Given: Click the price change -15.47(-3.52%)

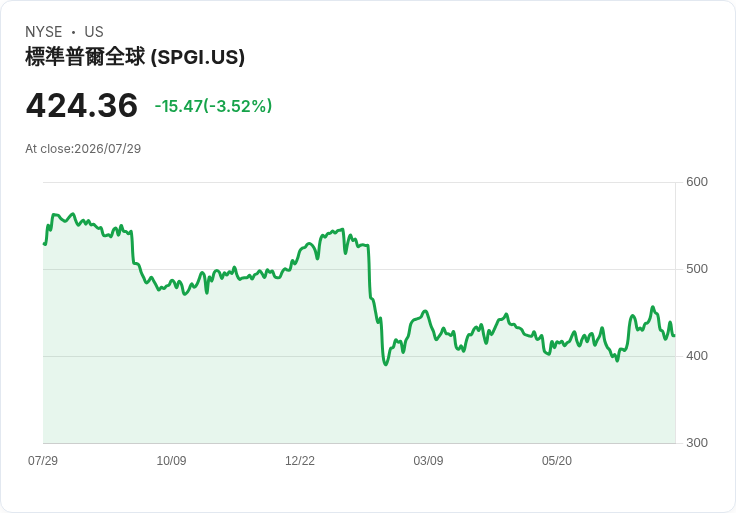Looking at the screenshot, I should pos(213,106).
